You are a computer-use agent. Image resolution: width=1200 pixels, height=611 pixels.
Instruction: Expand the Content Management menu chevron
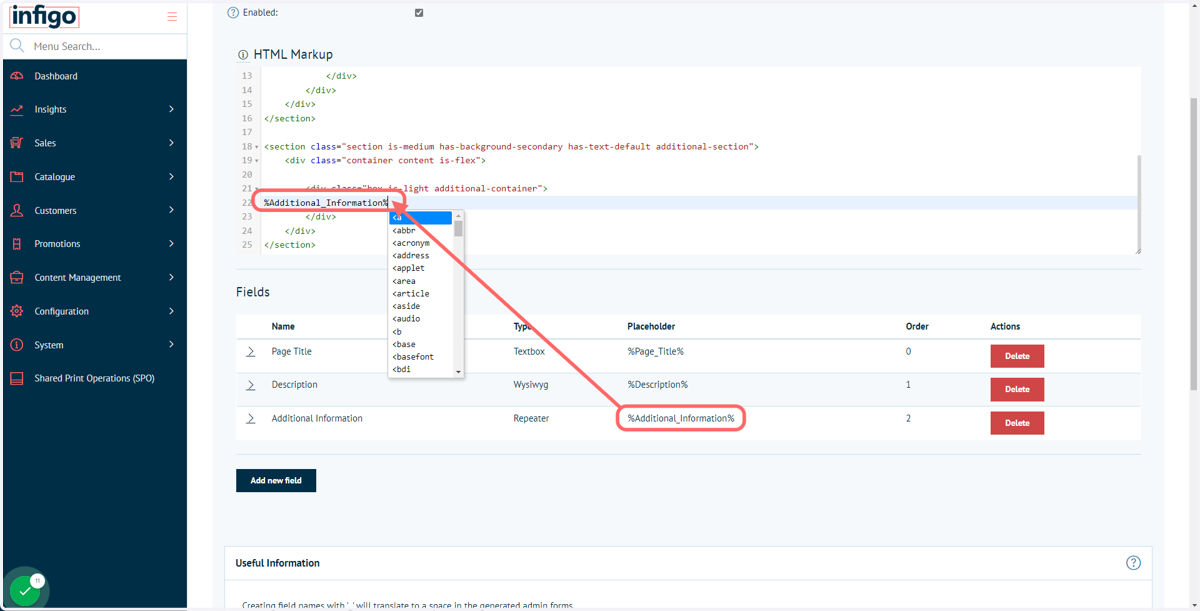[x=171, y=278]
